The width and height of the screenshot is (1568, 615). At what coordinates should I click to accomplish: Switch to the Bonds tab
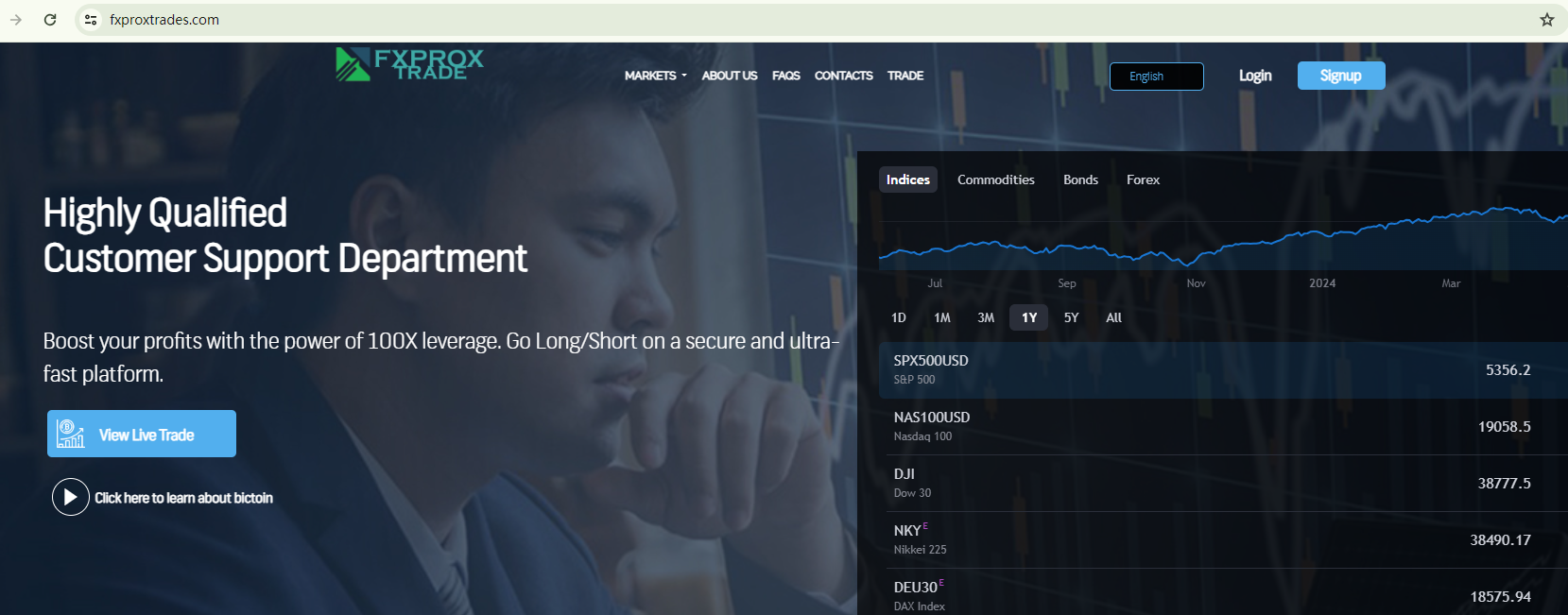pyautogui.click(x=1080, y=179)
